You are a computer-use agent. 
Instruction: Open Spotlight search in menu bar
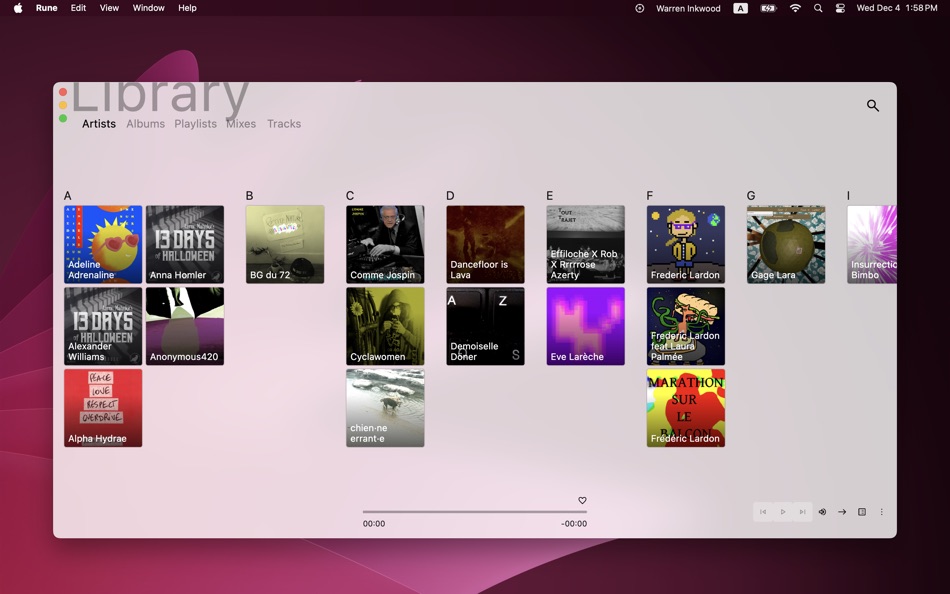818,8
